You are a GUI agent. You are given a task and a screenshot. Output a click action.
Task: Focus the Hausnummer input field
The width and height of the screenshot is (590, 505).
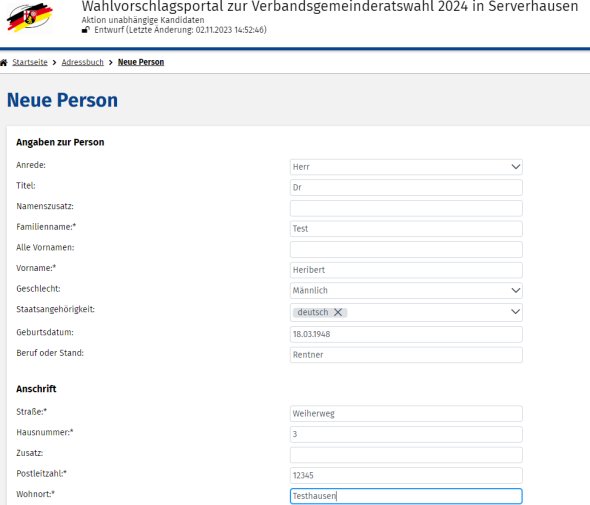(406, 434)
